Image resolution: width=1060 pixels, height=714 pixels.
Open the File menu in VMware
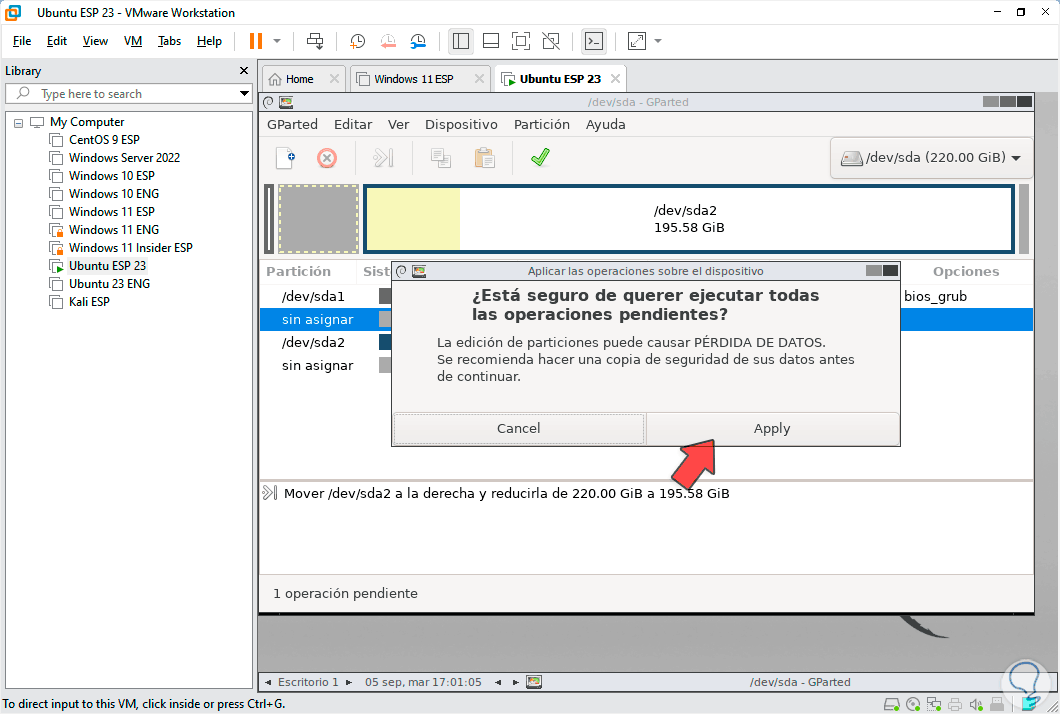coord(22,41)
